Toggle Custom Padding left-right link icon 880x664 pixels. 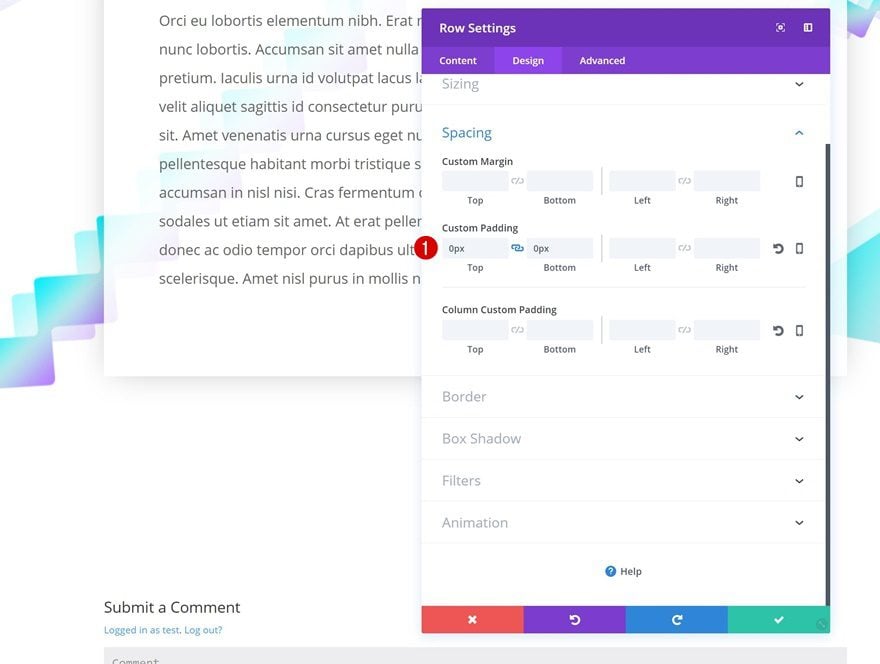[685, 248]
